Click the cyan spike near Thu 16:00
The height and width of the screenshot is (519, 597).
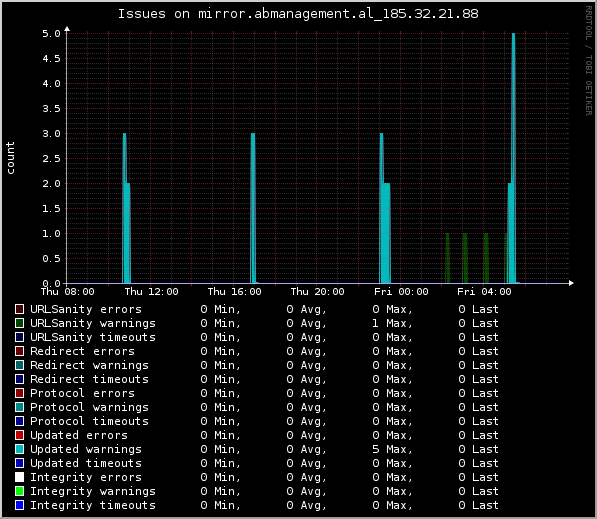tap(253, 208)
